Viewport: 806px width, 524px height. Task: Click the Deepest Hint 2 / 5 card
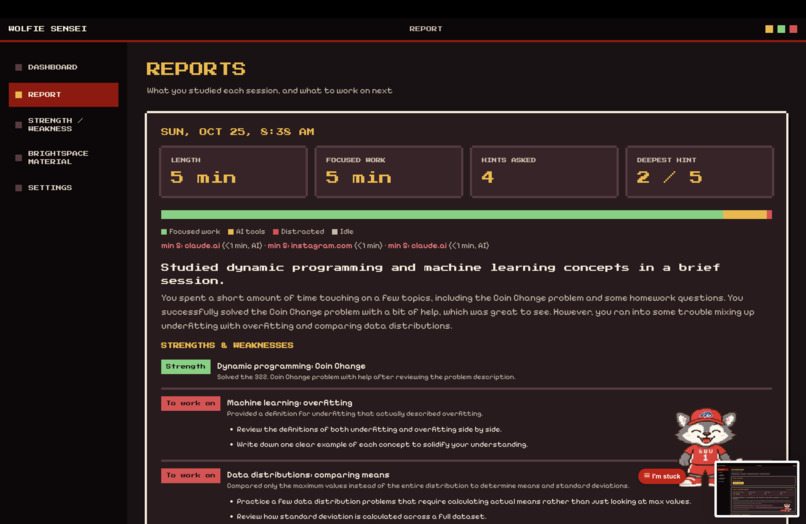(699, 172)
